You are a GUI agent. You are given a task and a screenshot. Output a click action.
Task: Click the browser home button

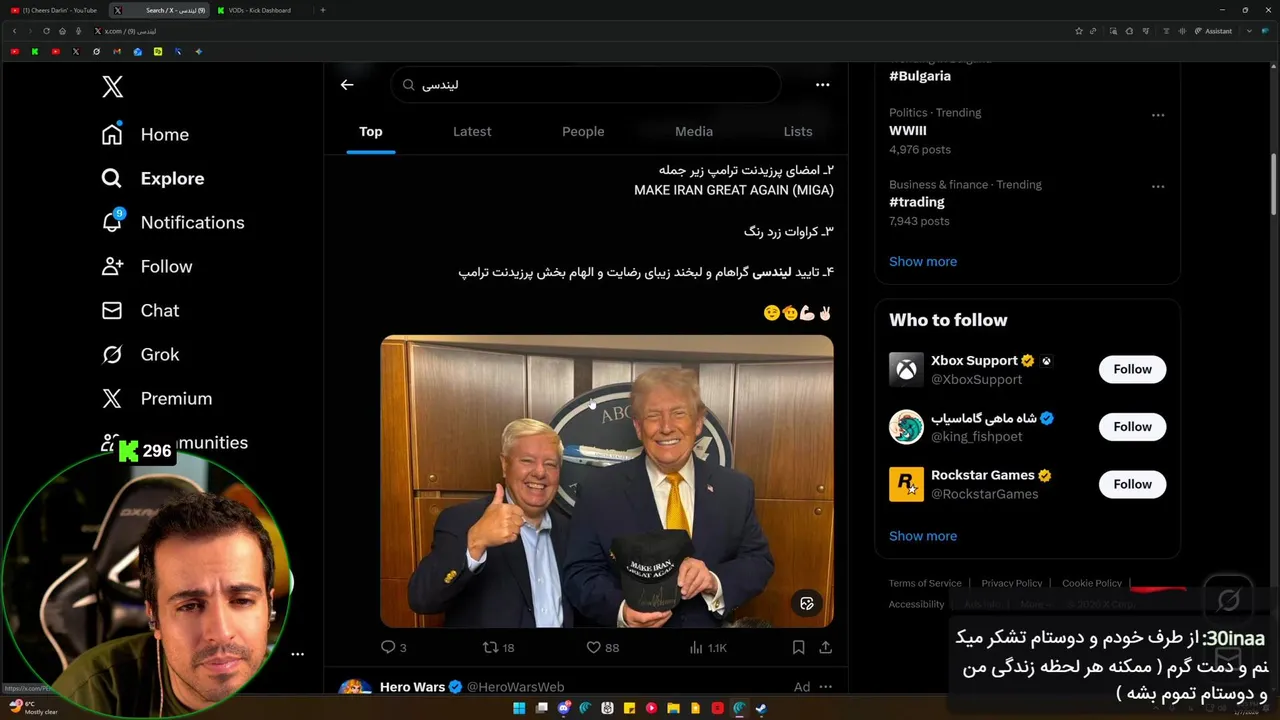click(x=62, y=31)
